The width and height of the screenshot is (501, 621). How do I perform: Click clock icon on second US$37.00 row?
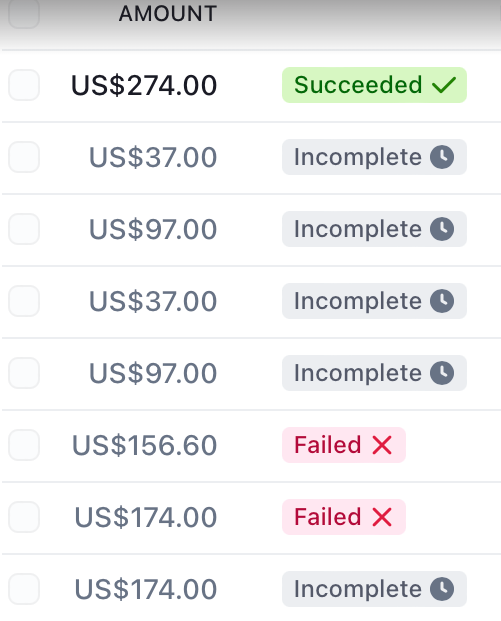[442, 301]
